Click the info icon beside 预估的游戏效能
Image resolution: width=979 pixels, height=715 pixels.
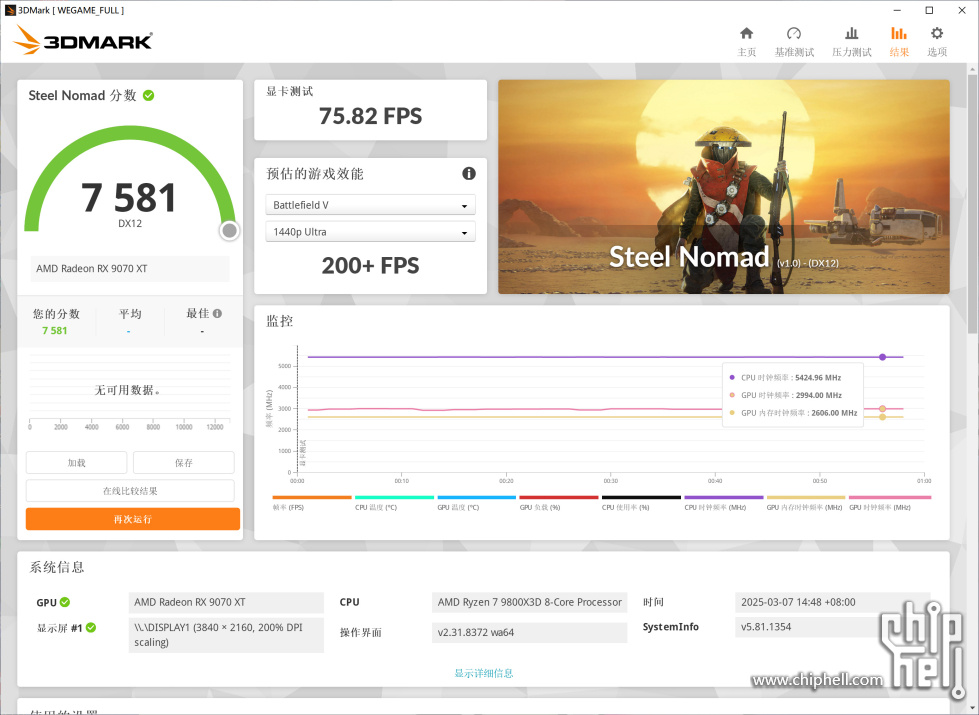click(469, 174)
